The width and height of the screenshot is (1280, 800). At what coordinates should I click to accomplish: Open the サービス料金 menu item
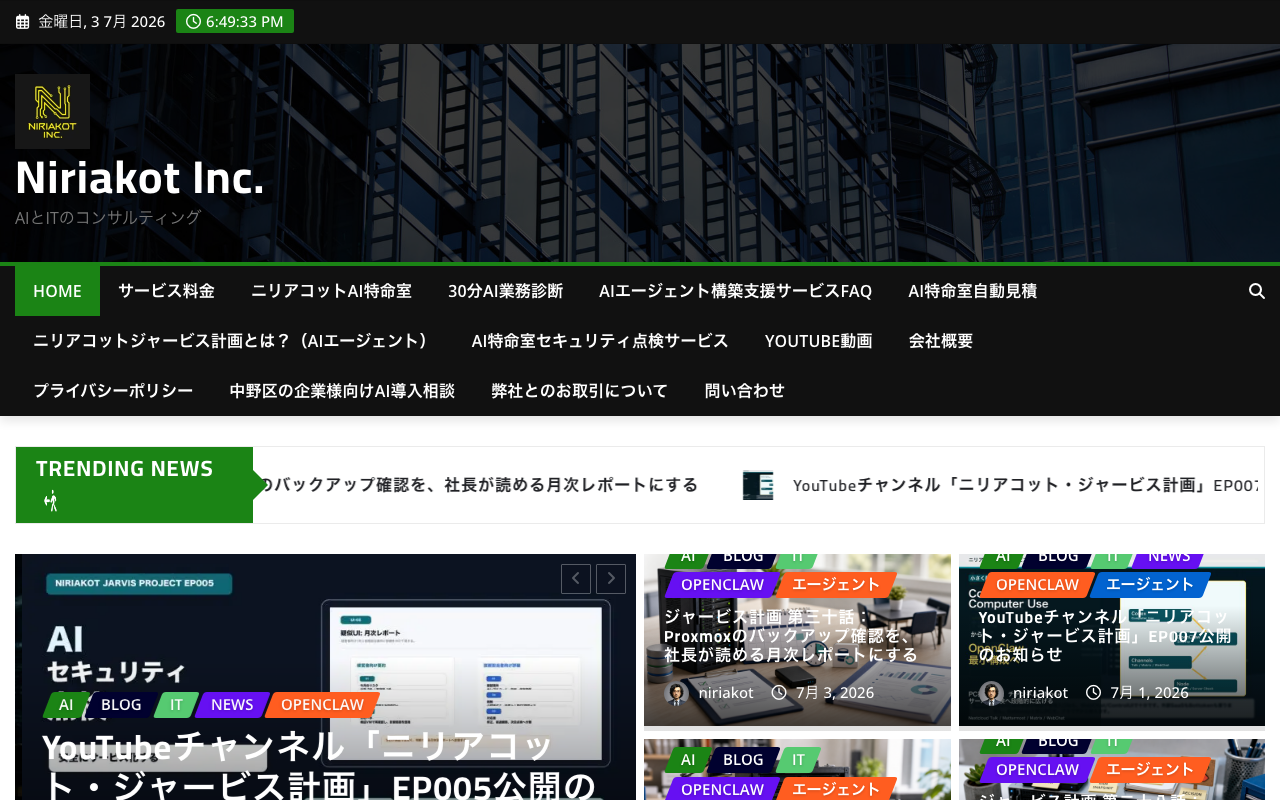pyautogui.click(x=166, y=291)
